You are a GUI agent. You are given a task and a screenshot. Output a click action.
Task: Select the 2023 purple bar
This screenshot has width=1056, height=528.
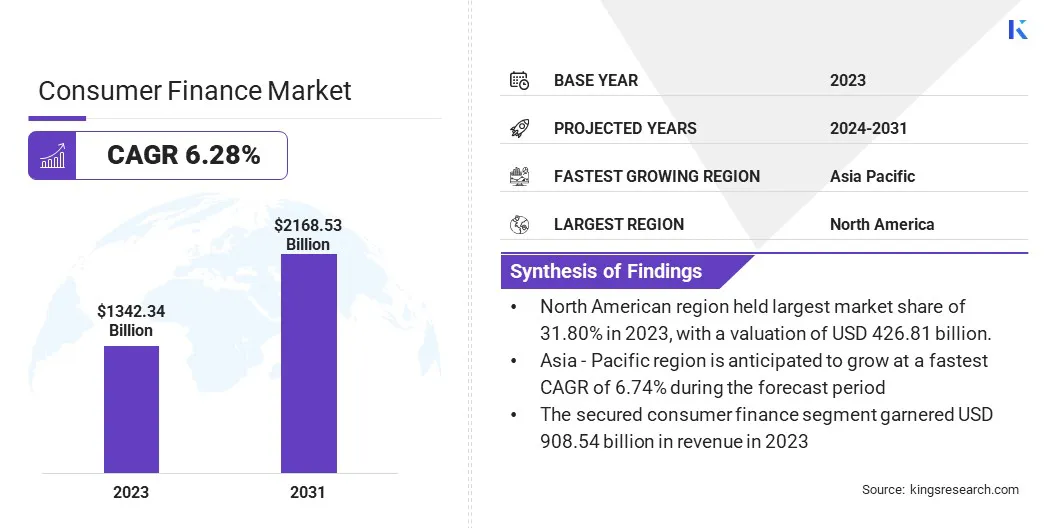tap(131, 409)
